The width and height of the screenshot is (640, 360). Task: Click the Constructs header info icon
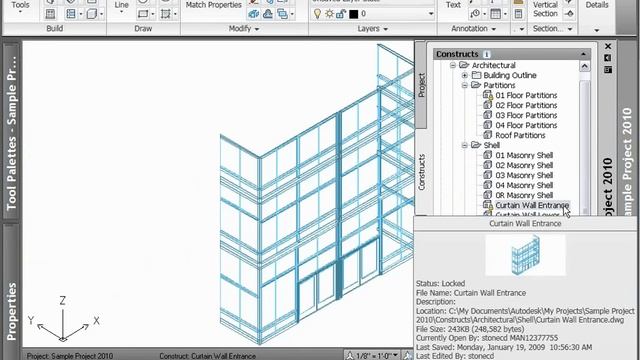[487, 54]
